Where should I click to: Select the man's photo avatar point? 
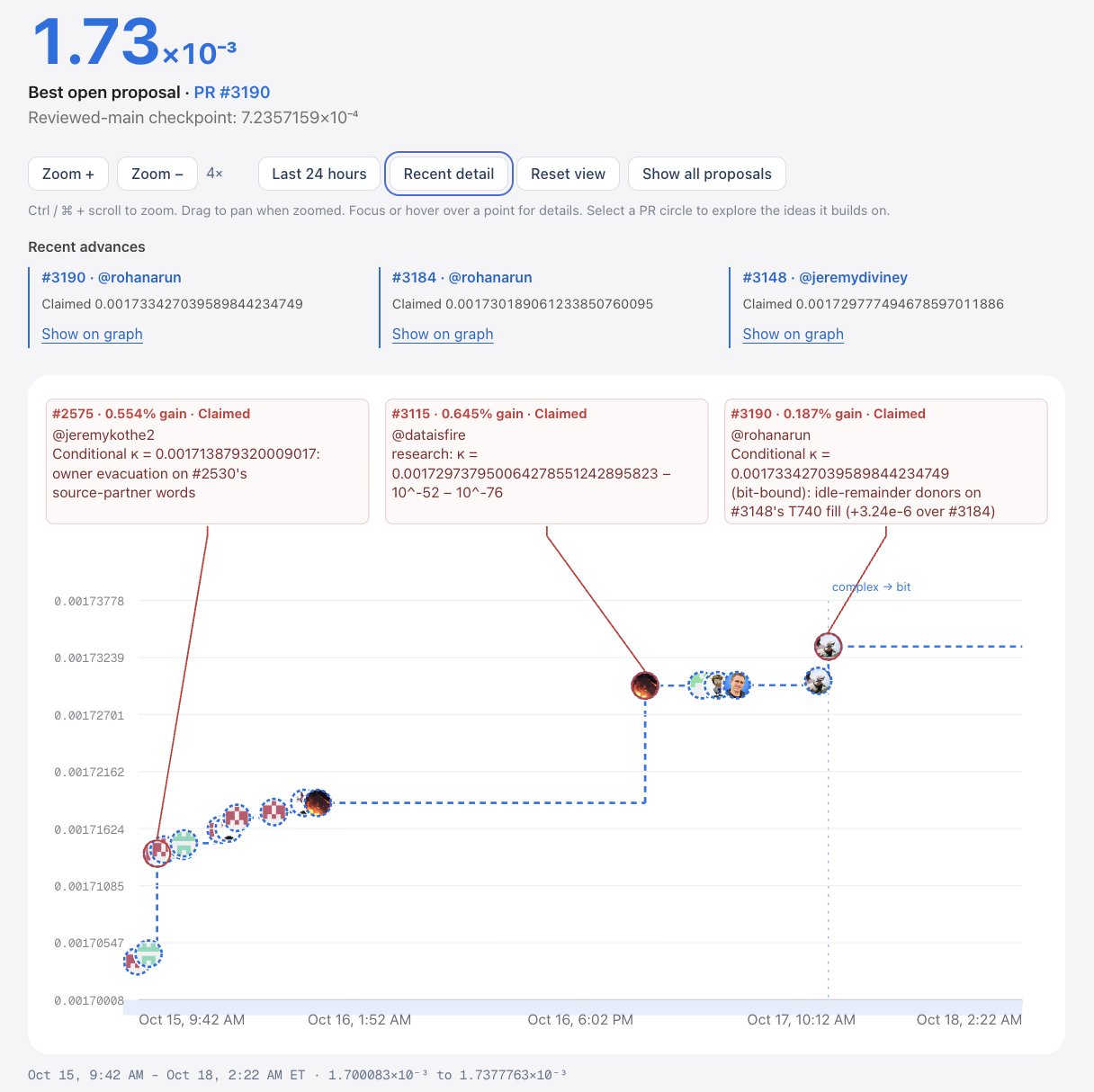click(x=737, y=685)
